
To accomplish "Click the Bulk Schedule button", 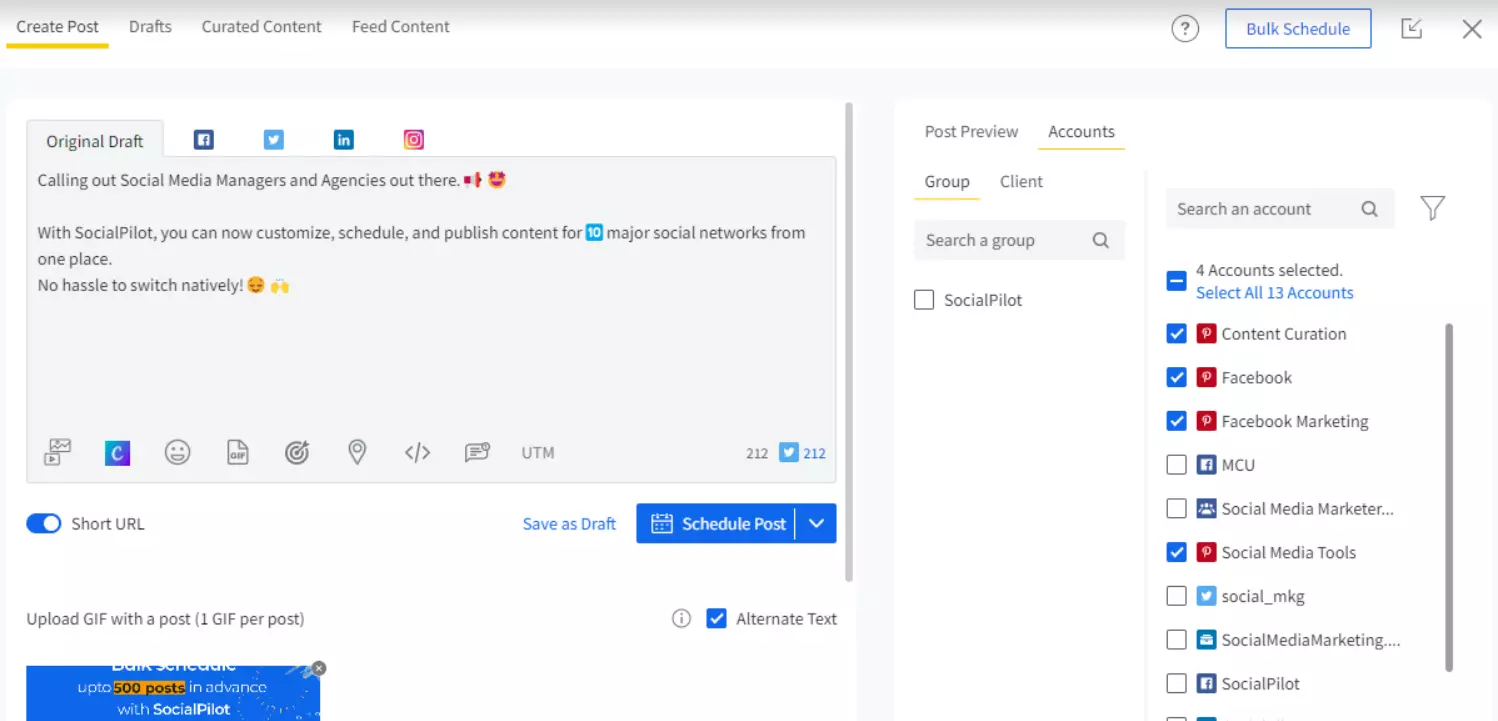I will [x=1297, y=28].
